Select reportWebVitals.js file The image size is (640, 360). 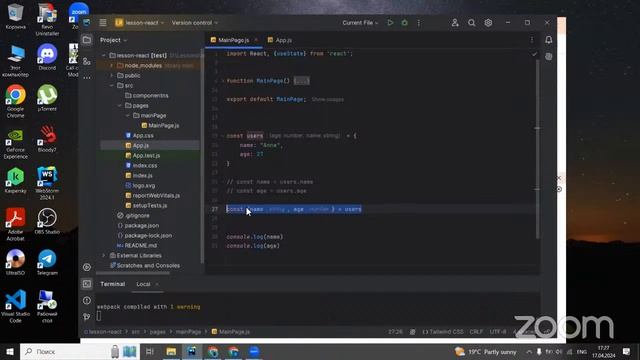[x=153, y=196]
